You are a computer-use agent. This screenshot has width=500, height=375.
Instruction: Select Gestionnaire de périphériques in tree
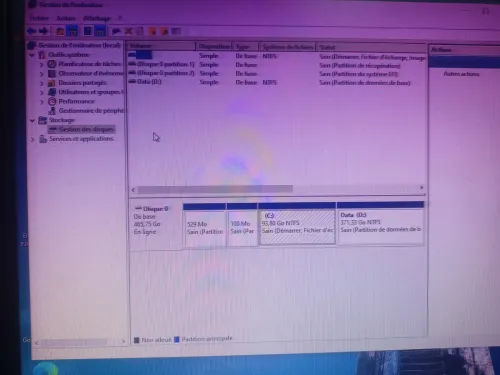pos(91,111)
